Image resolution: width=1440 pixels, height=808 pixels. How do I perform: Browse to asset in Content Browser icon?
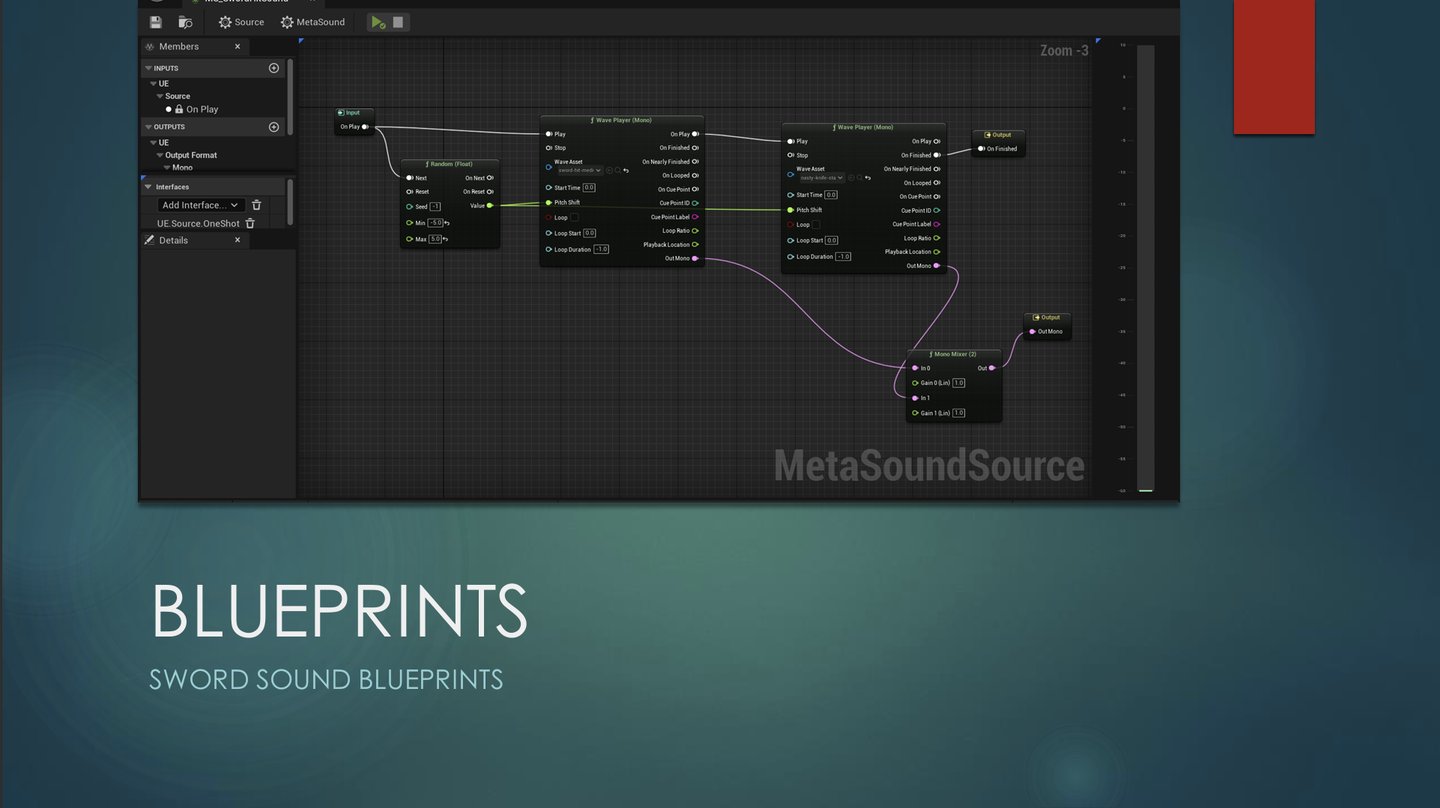[185, 22]
